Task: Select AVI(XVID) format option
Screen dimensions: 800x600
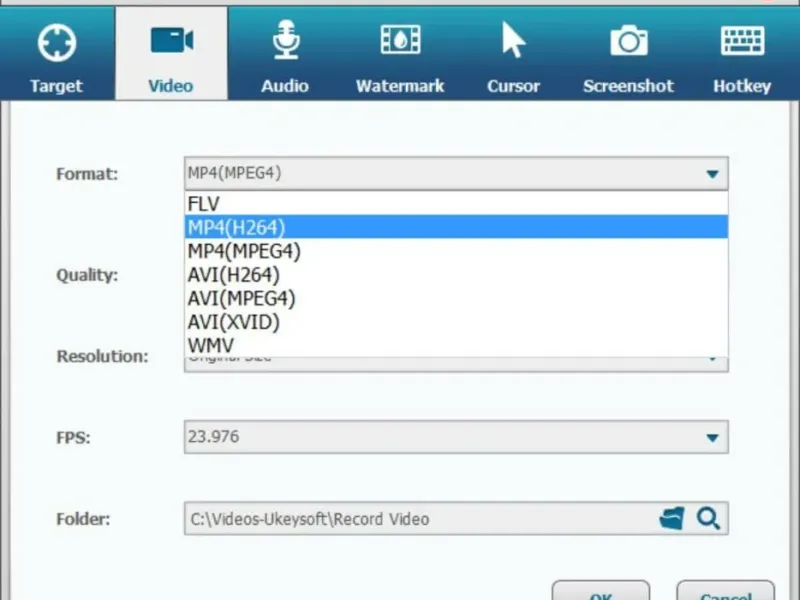Action: tap(456, 322)
